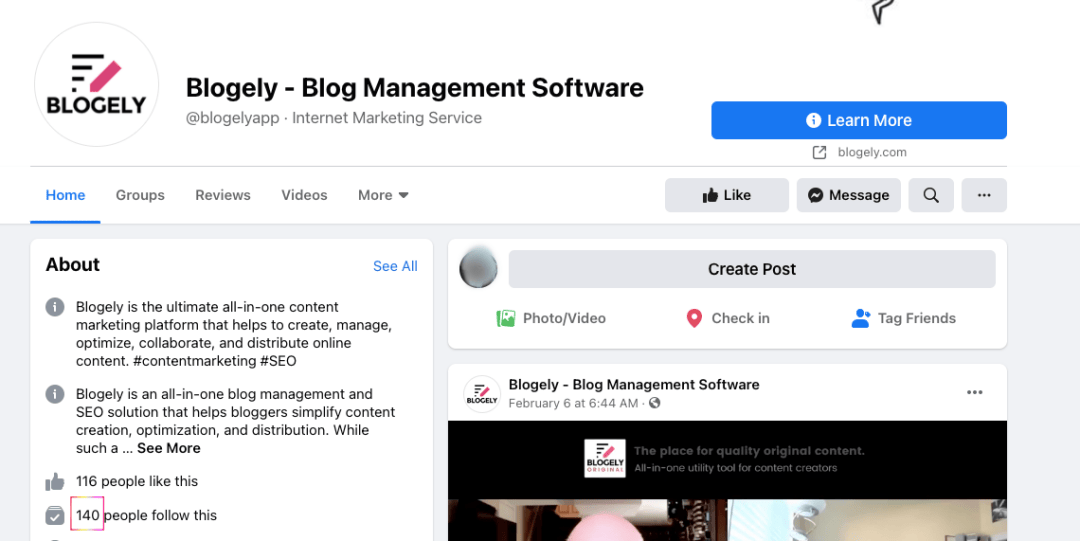Open the Blogely page profile picture
This screenshot has width=1080, height=541.
point(96,84)
